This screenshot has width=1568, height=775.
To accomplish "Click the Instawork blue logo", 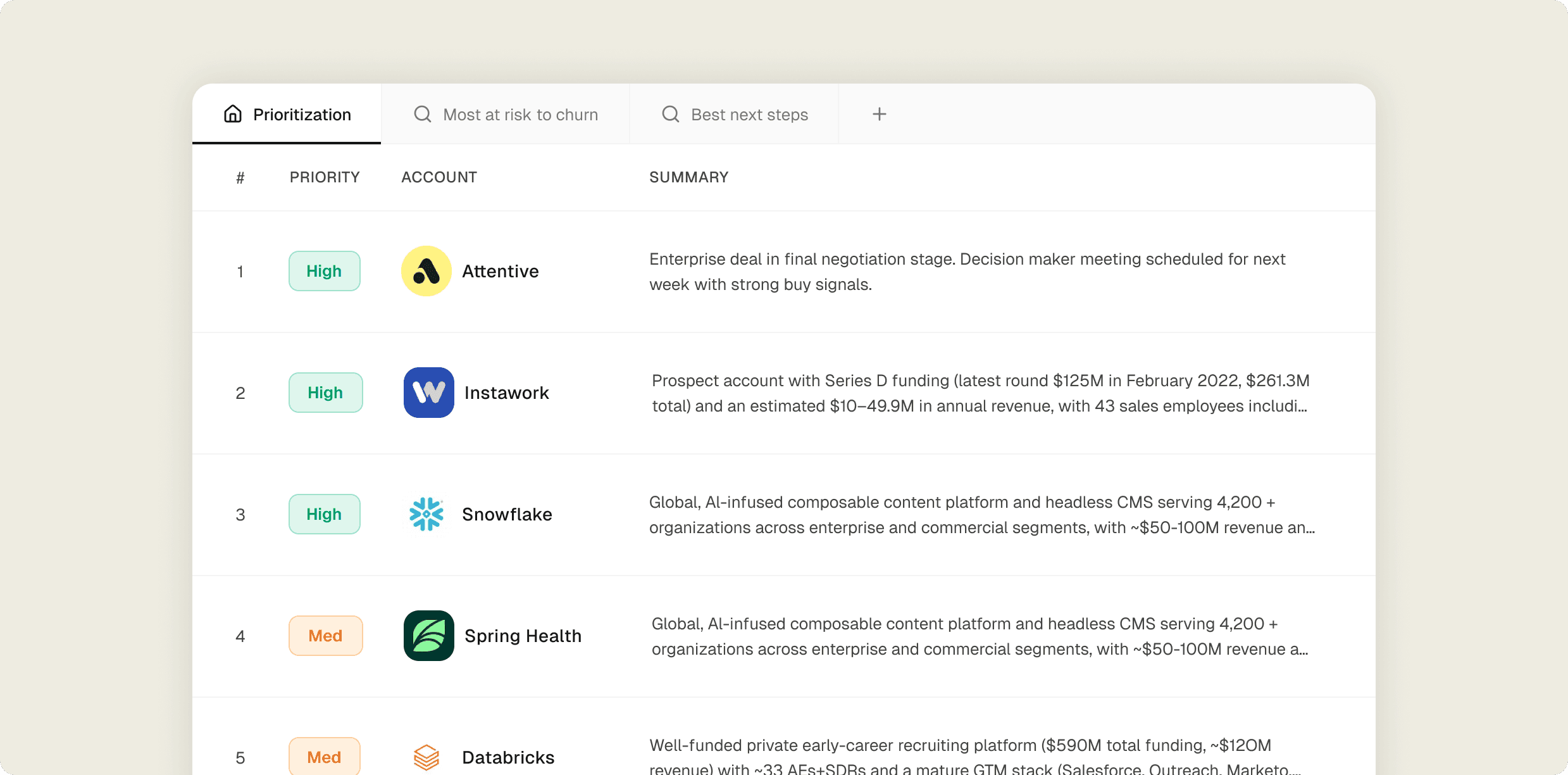I will click(428, 393).
